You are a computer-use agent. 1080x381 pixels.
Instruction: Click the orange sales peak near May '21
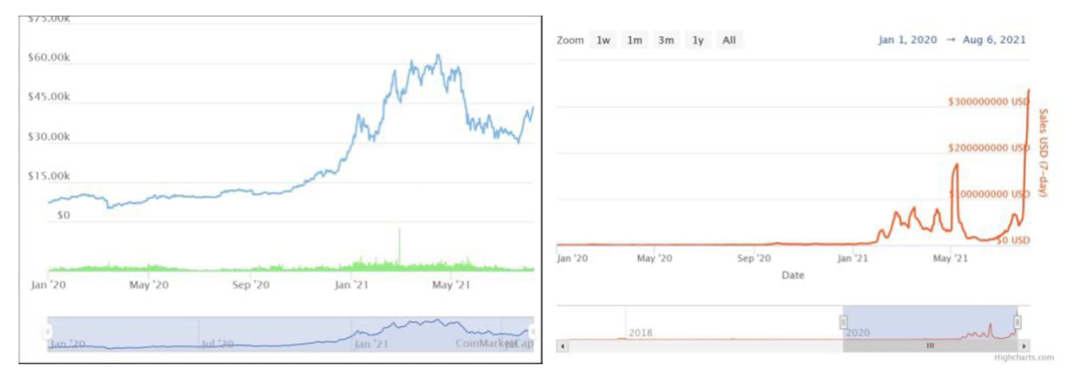[956, 165]
